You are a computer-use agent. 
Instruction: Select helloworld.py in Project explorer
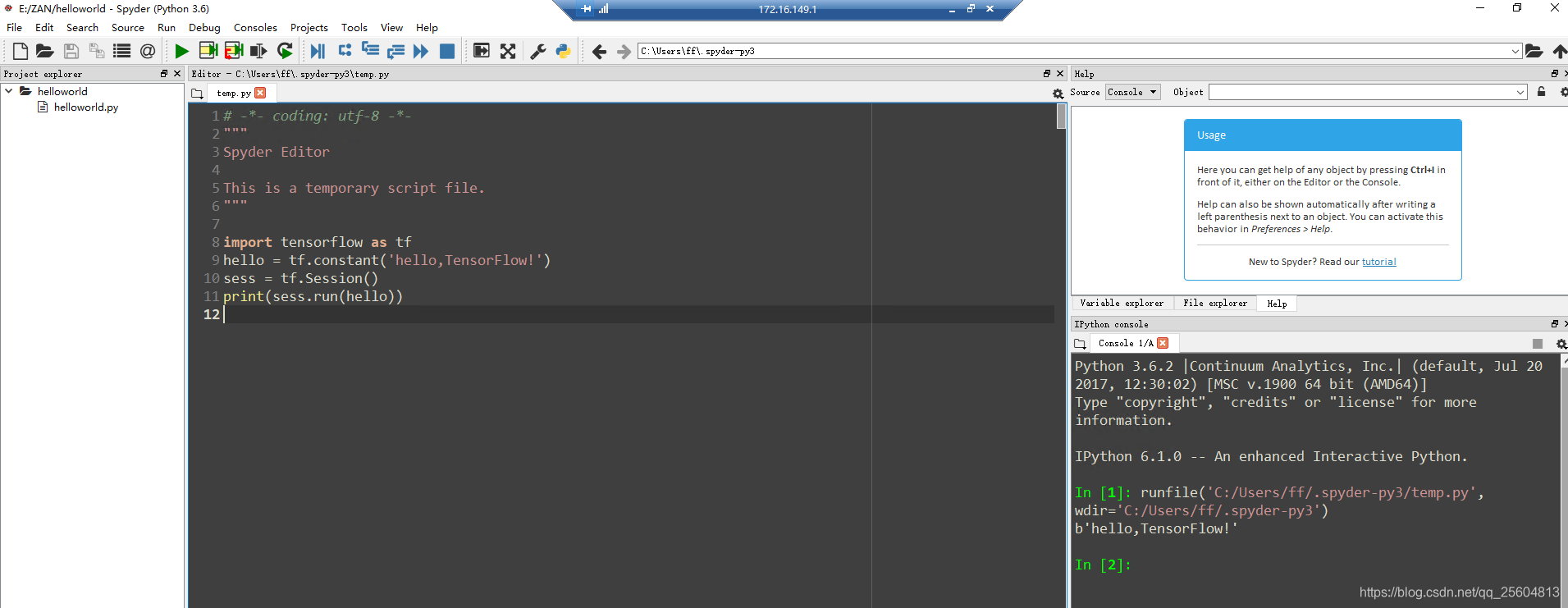[x=85, y=107]
